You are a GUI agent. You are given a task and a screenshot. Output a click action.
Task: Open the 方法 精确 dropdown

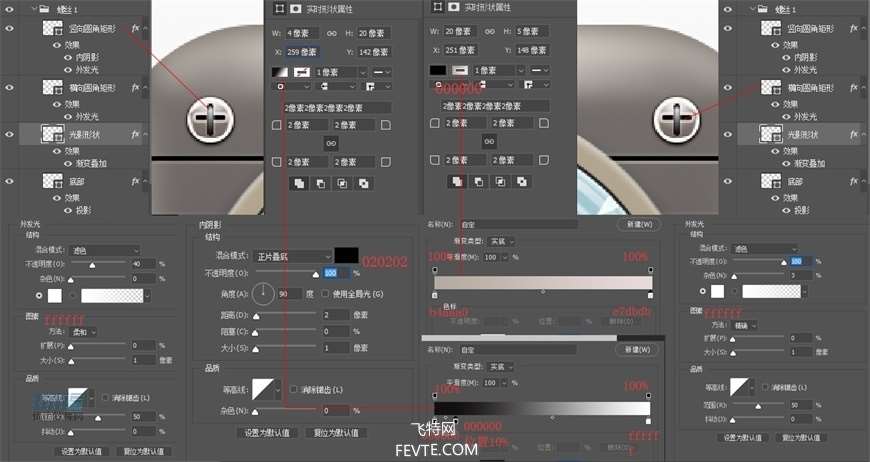(x=745, y=326)
